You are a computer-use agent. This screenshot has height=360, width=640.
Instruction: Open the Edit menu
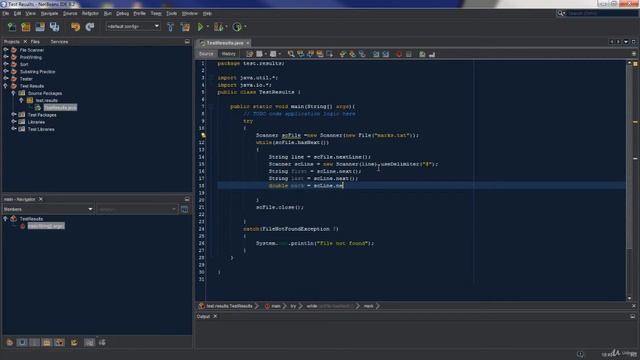(17, 13)
